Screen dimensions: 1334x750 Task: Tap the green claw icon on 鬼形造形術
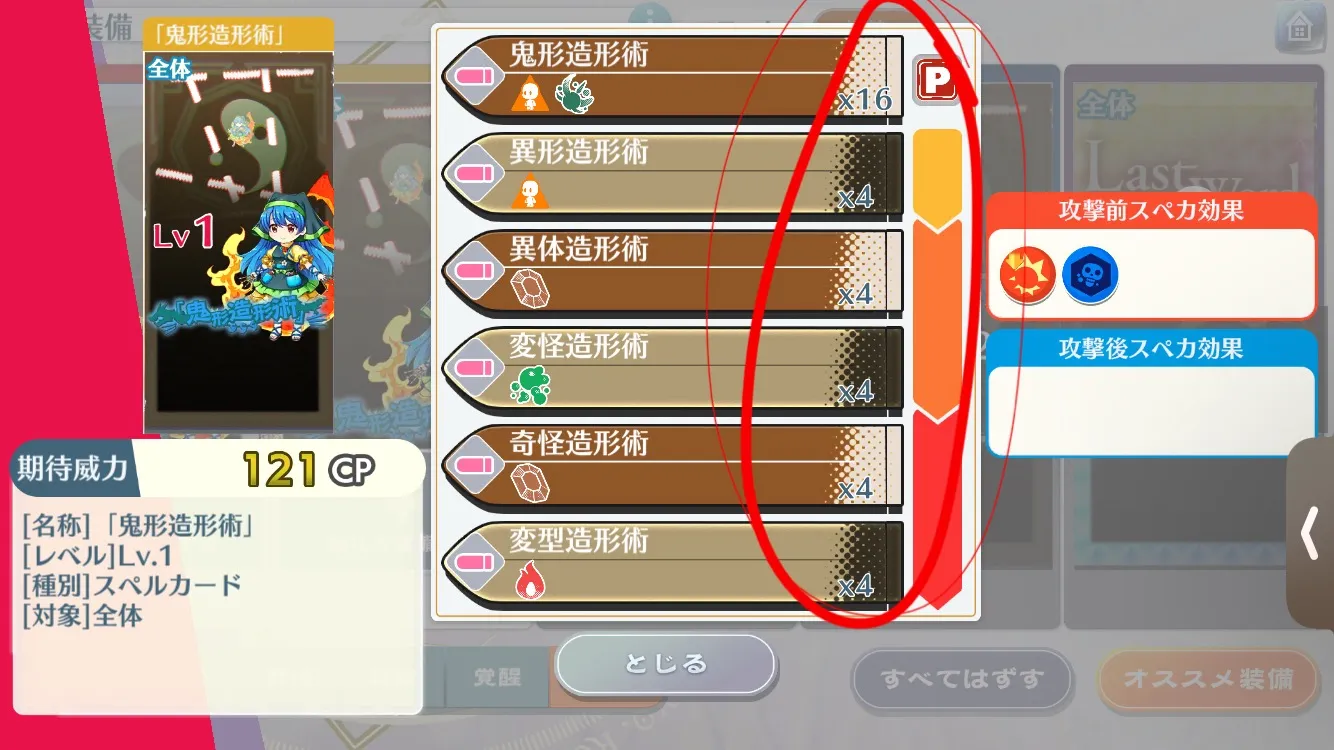tap(573, 96)
